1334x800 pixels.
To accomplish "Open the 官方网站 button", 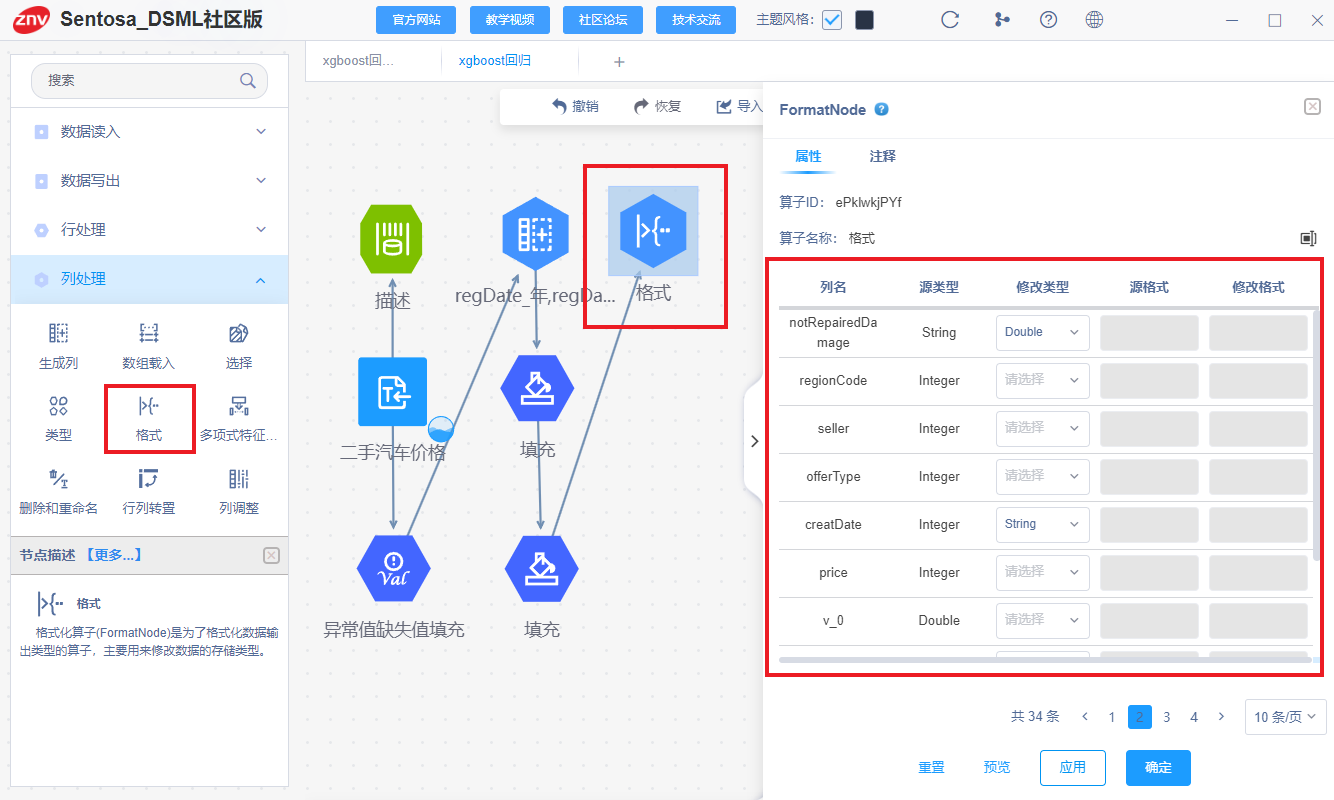I will (416, 20).
